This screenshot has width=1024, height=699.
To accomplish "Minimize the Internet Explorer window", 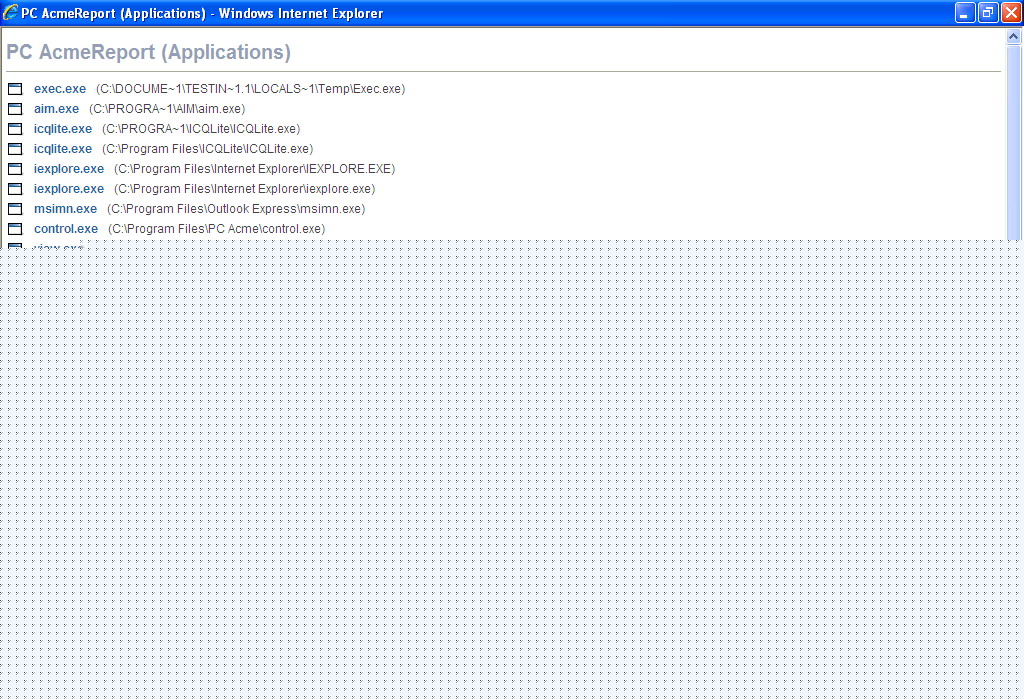I will (x=965, y=12).
